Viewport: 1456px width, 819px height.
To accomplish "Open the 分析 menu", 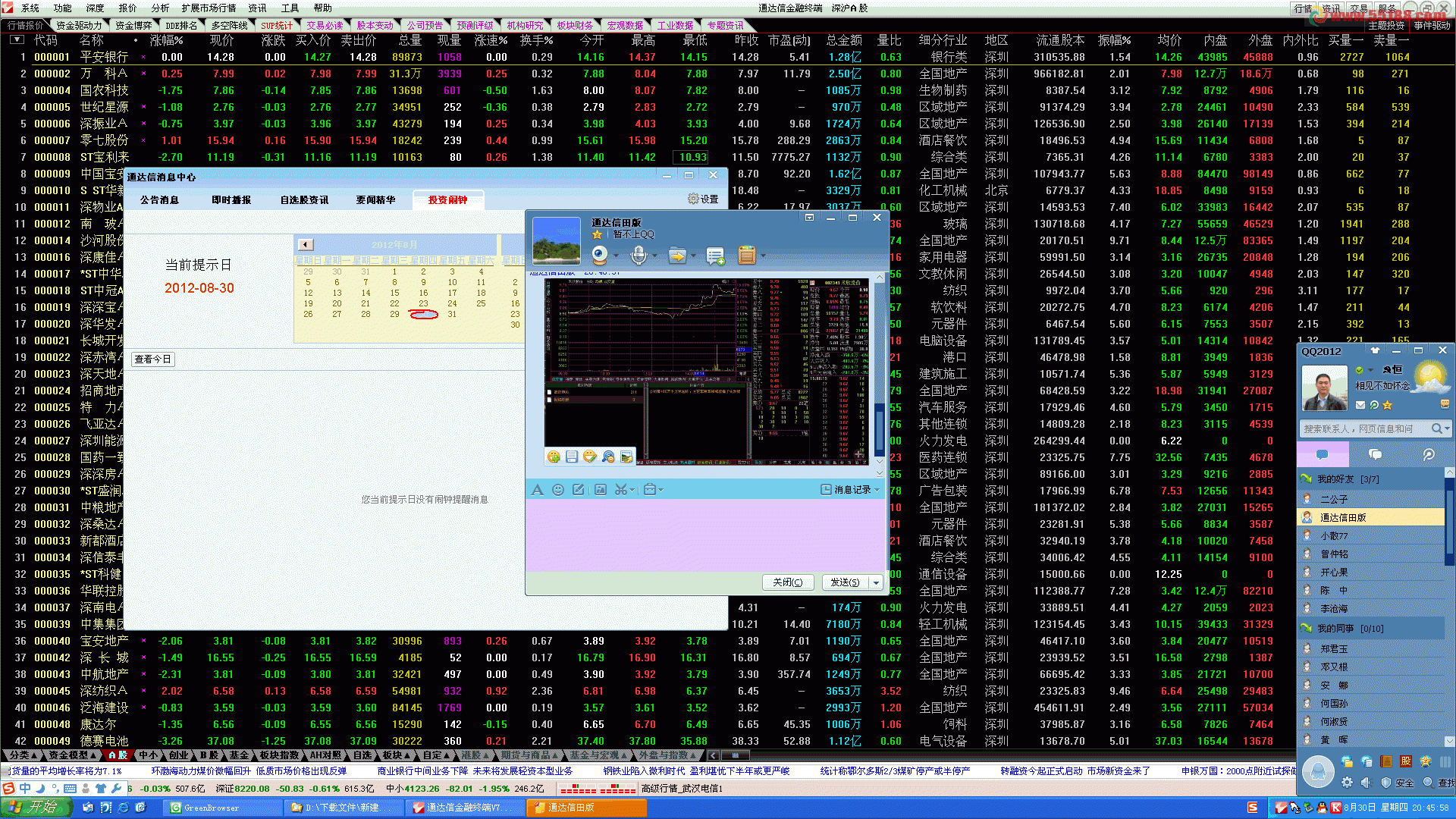I will (160, 8).
